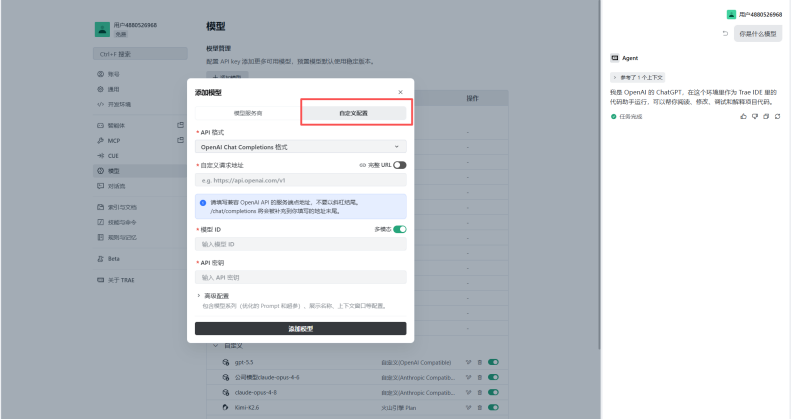This screenshot has width=791, height=419.
Task: Dislike the Agent response with thumbs down
Action: click(755, 116)
